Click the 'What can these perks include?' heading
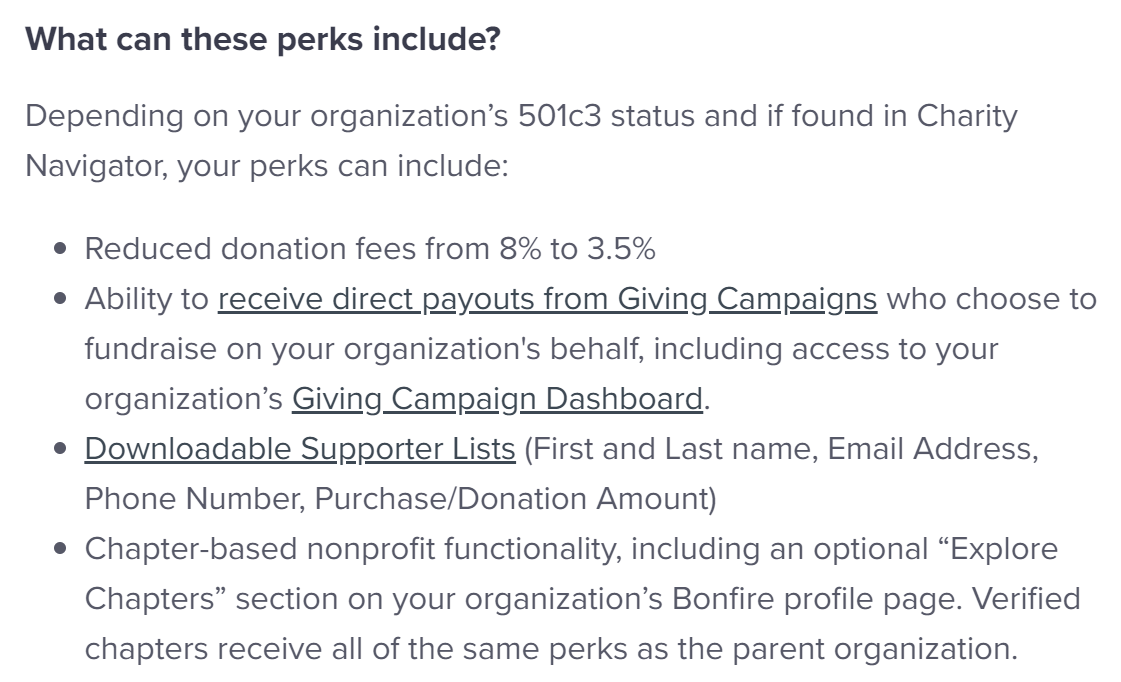This screenshot has width=1121, height=682. pyautogui.click(x=262, y=39)
